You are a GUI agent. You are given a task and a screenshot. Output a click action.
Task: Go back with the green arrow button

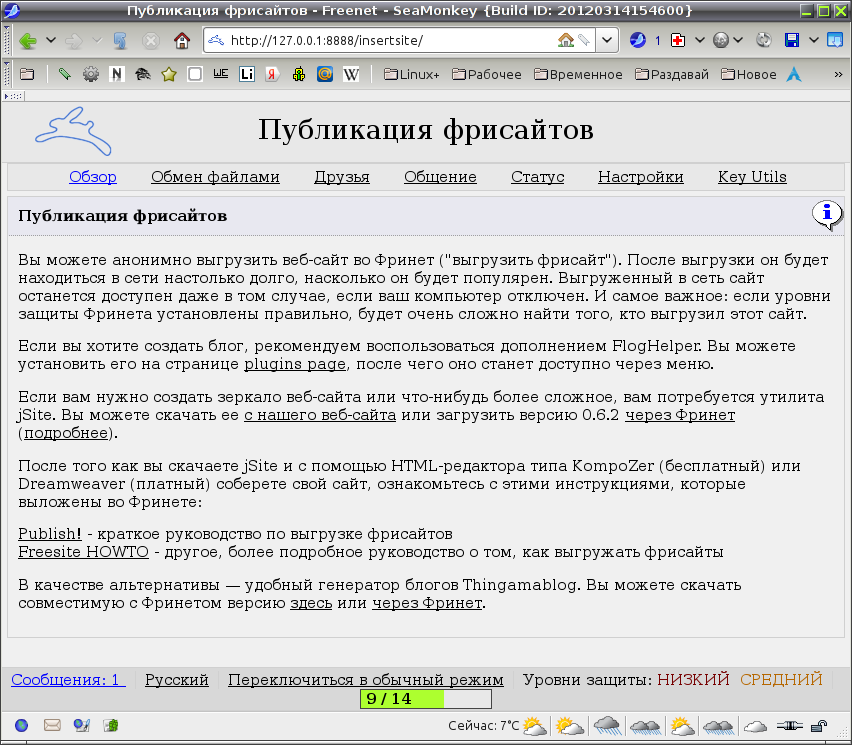pos(27,41)
